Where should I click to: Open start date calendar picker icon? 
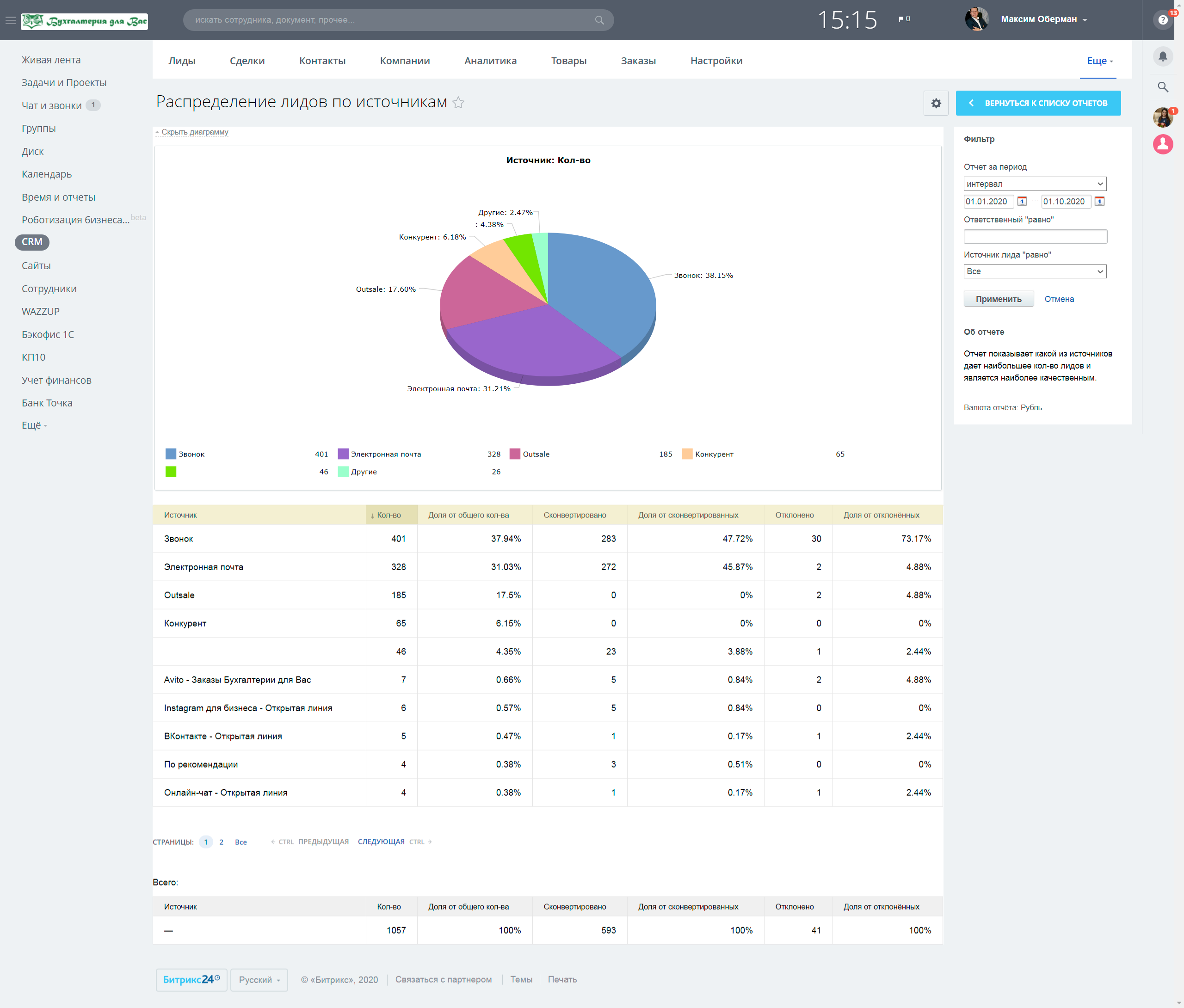point(1022,201)
